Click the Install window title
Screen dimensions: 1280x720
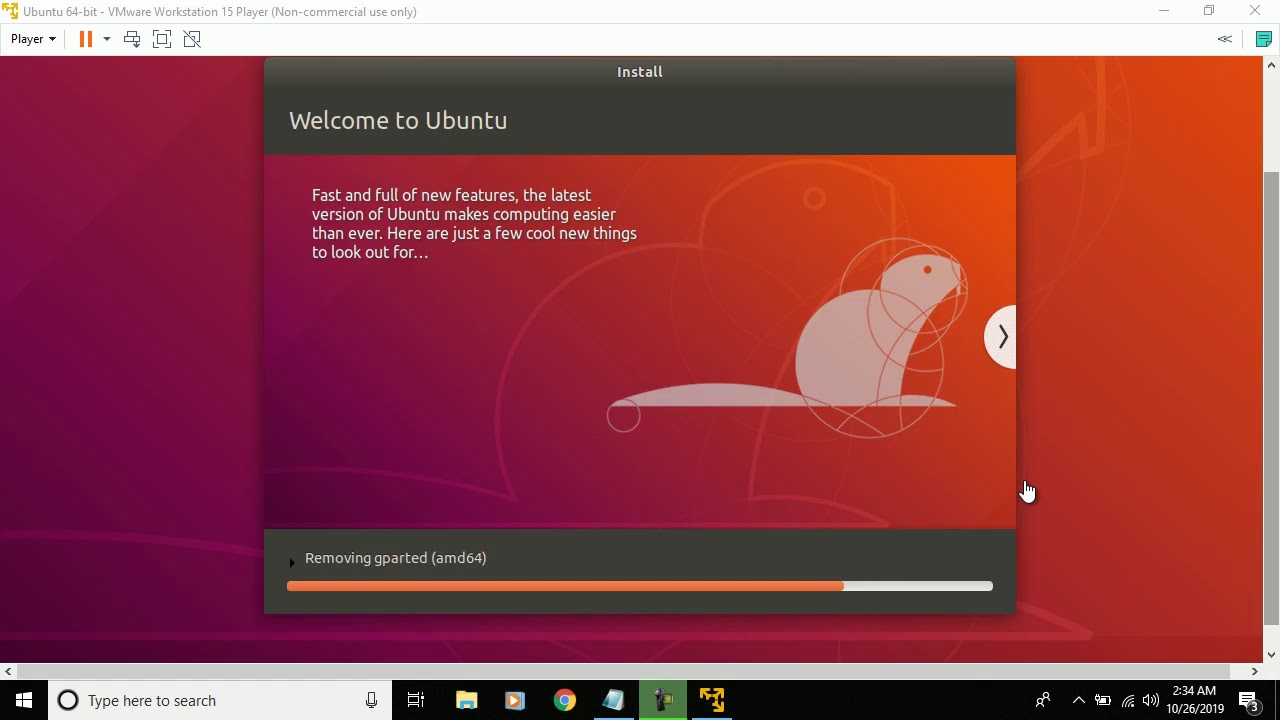[640, 72]
